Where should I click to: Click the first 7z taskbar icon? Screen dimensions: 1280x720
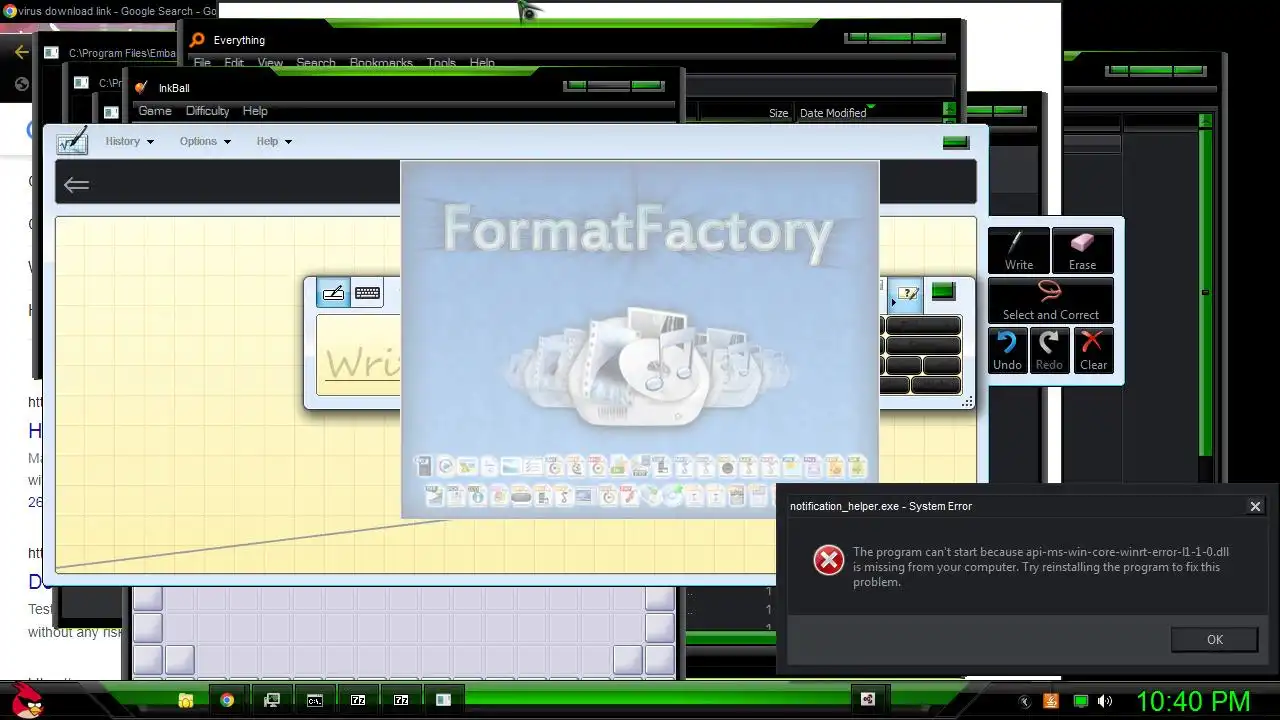click(358, 700)
